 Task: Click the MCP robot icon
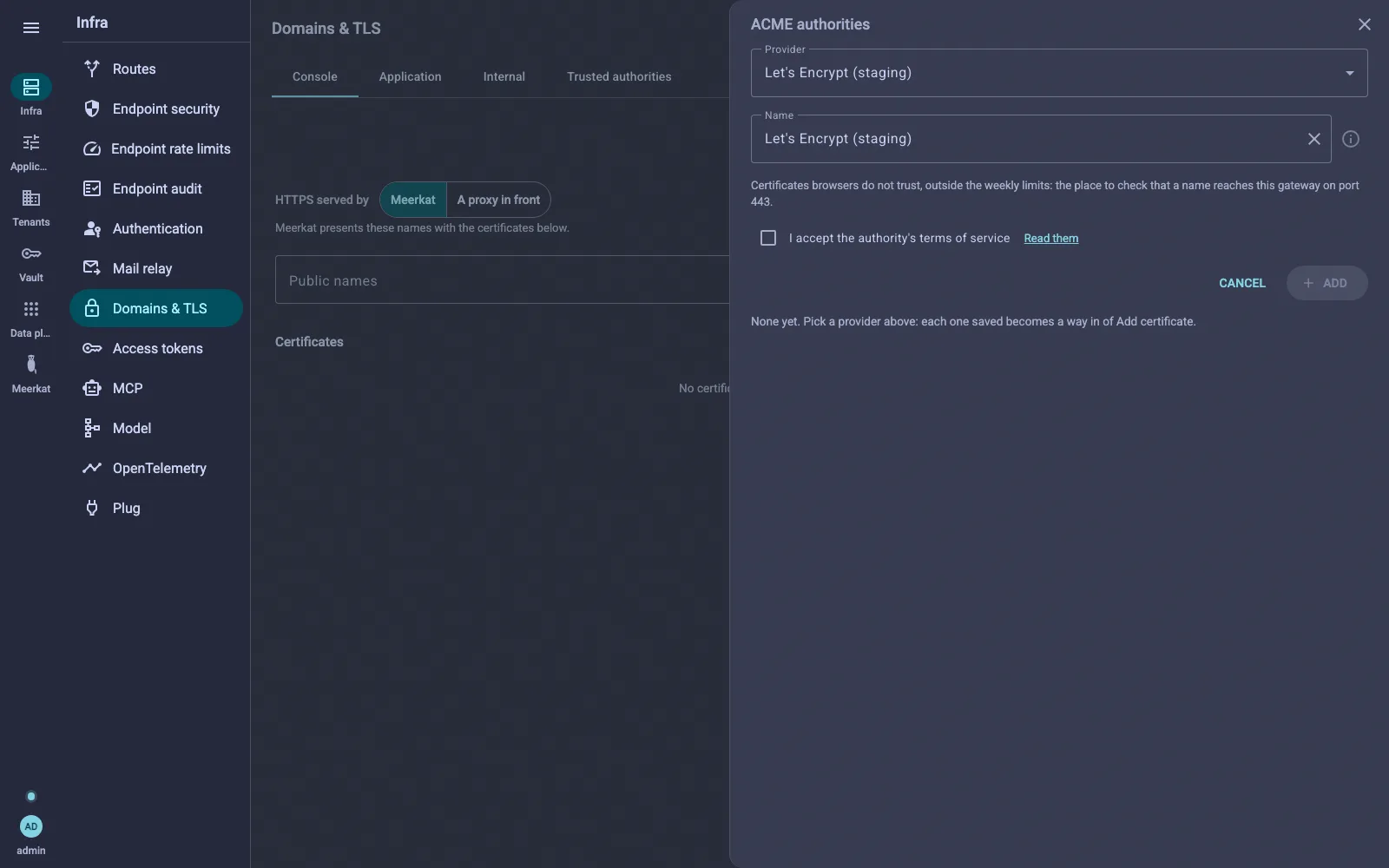point(92,388)
